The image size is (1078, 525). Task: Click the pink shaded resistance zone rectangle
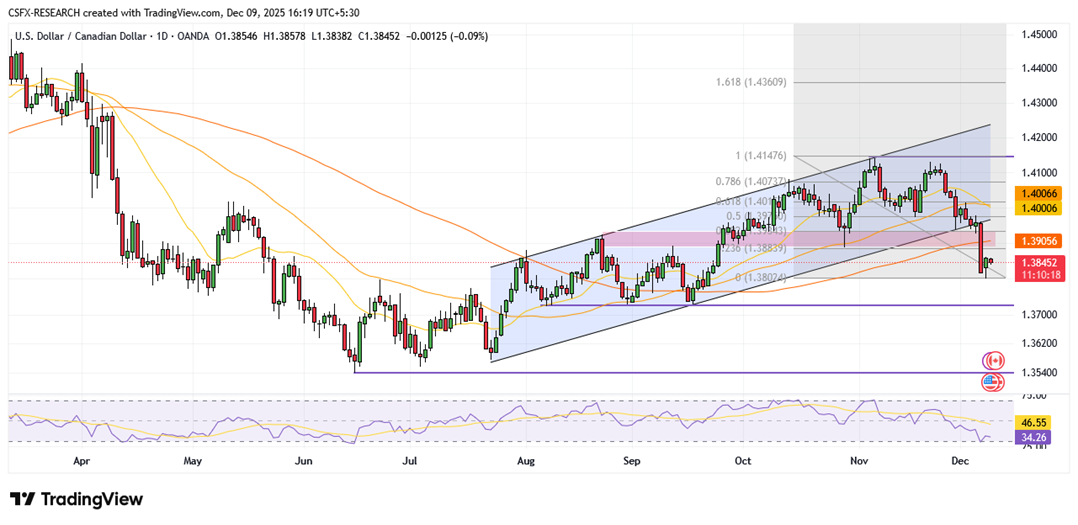tap(650, 239)
